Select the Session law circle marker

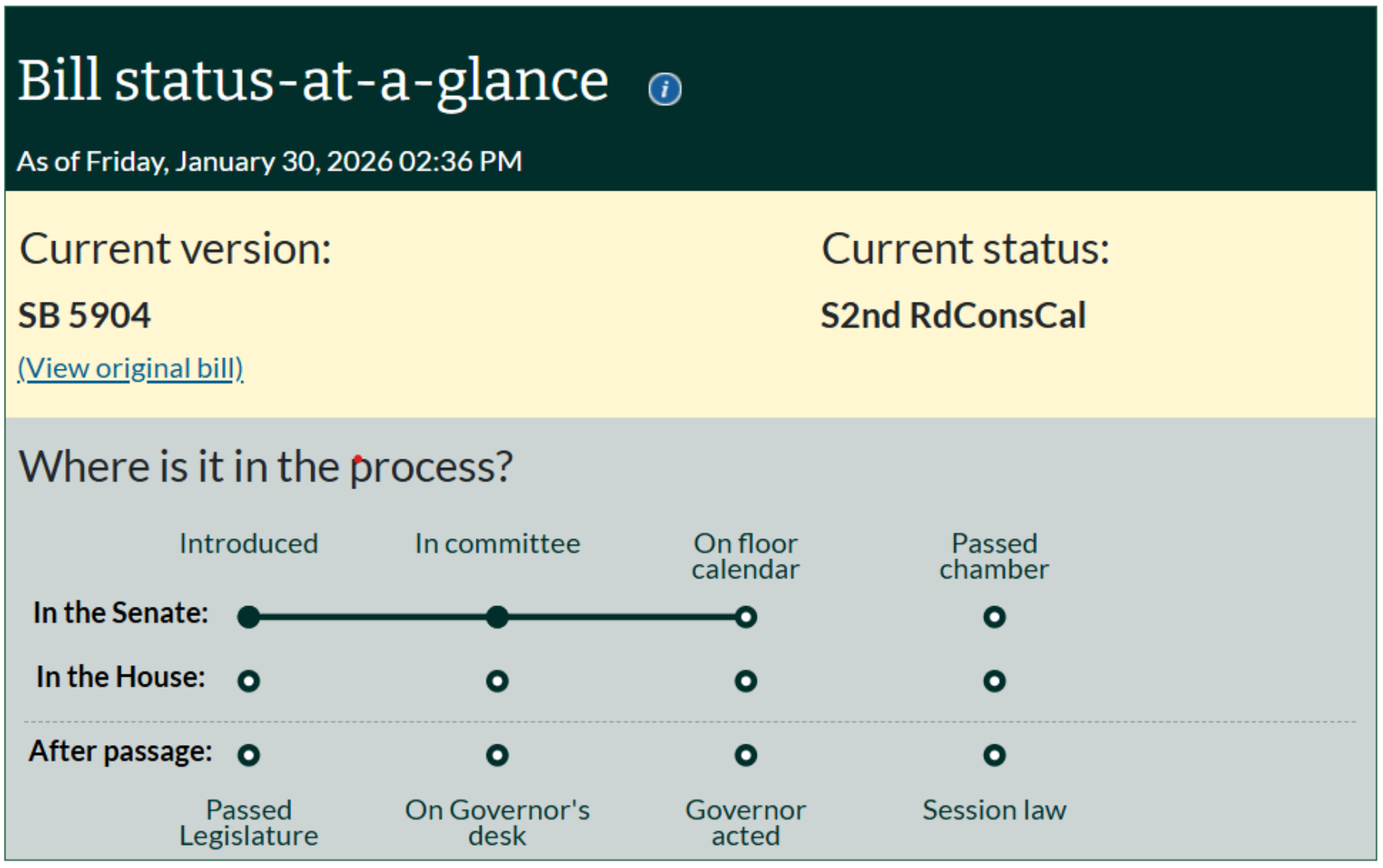click(994, 755)
